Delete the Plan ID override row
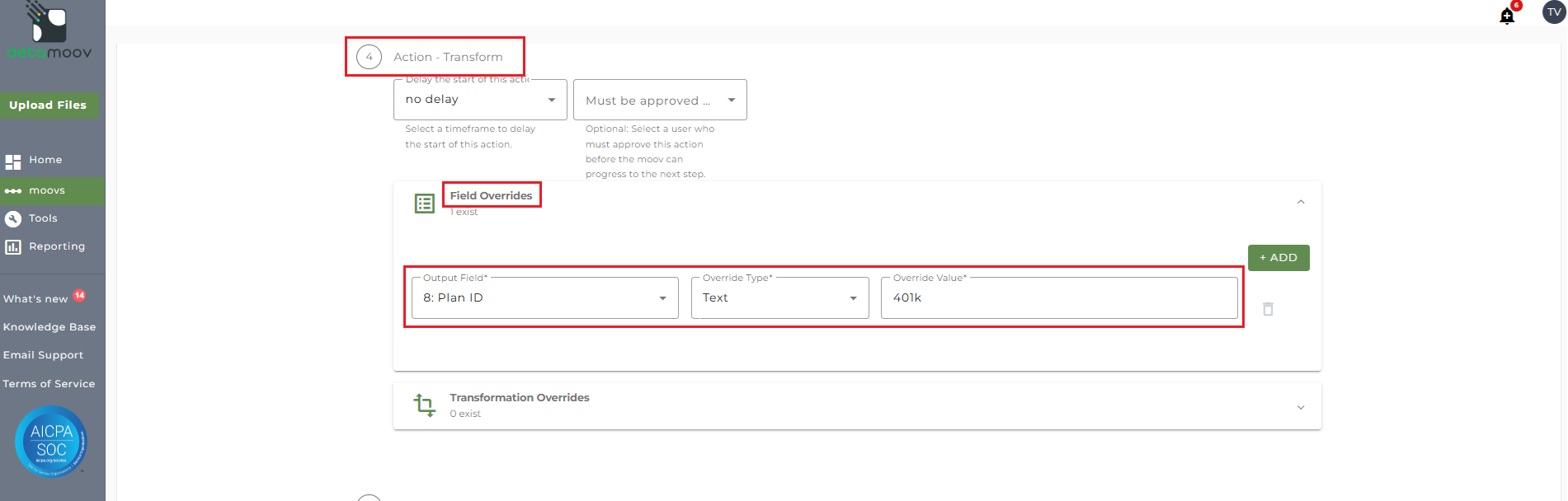Image resolution: width=1568 pixels, height=501 pixels. tap(1268, 309)
